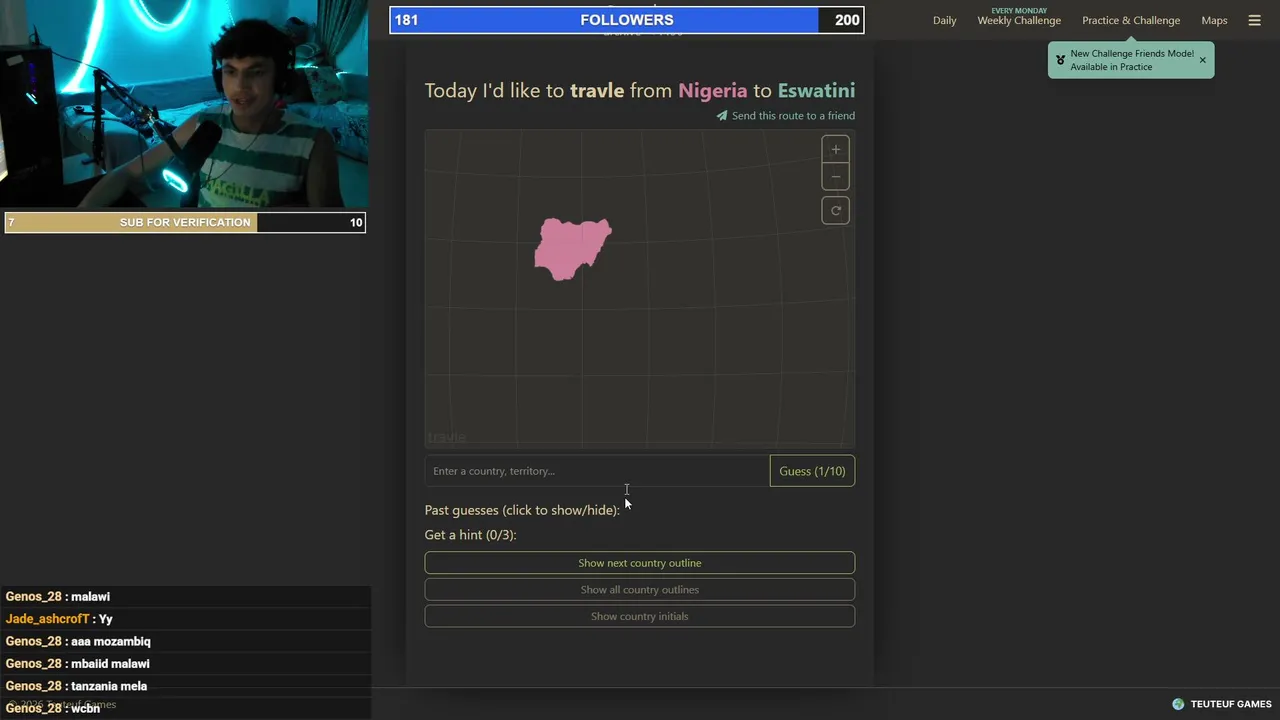Click the streamer webcam feed
Image resolution: width=1280 pixels, height=720 pixels.
click(x=184, y=104)
